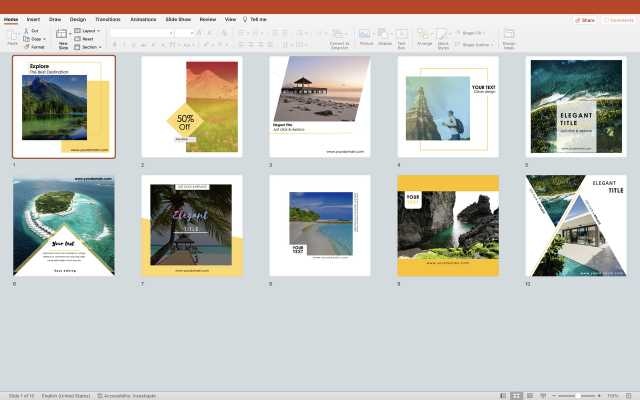Switch to slide sorter view in status bar
This screenshot has width=640, height=400.
point(516,396)
